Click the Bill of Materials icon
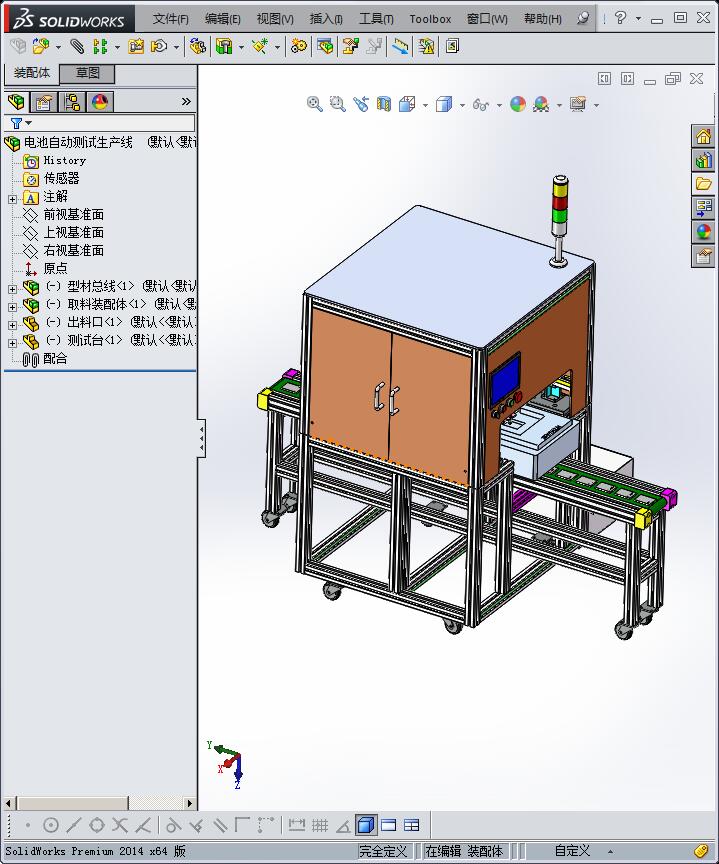Screen dimensions: 719x864 click(x=325, y=46)
